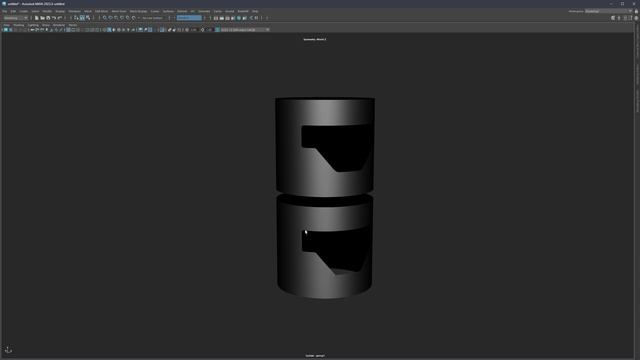The width and height of the screenshot is (640, 360).
Task: Click the view axis gizmo in corner
Action: (9, 350)
